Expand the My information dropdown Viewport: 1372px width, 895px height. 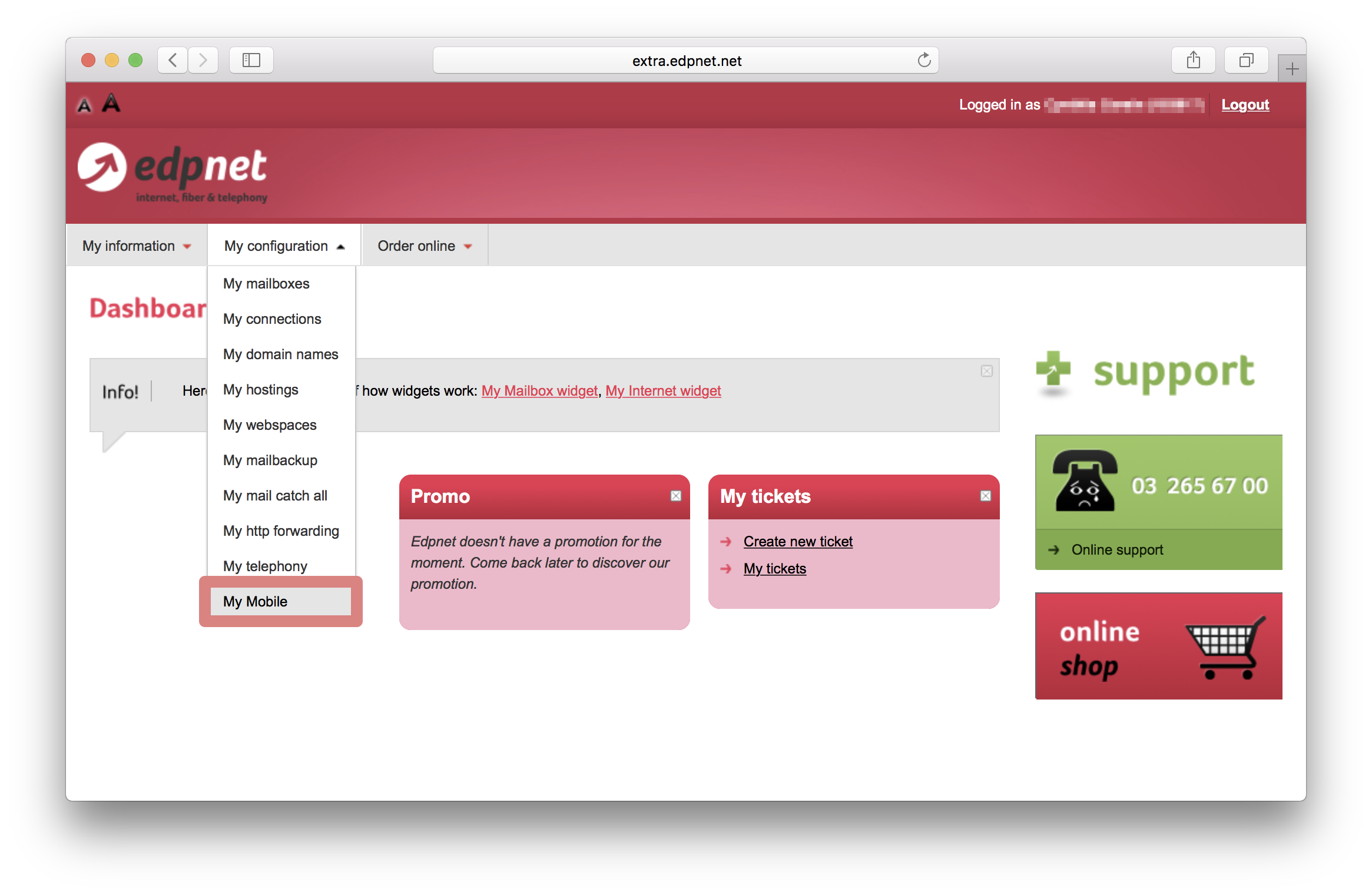[136, 246]
